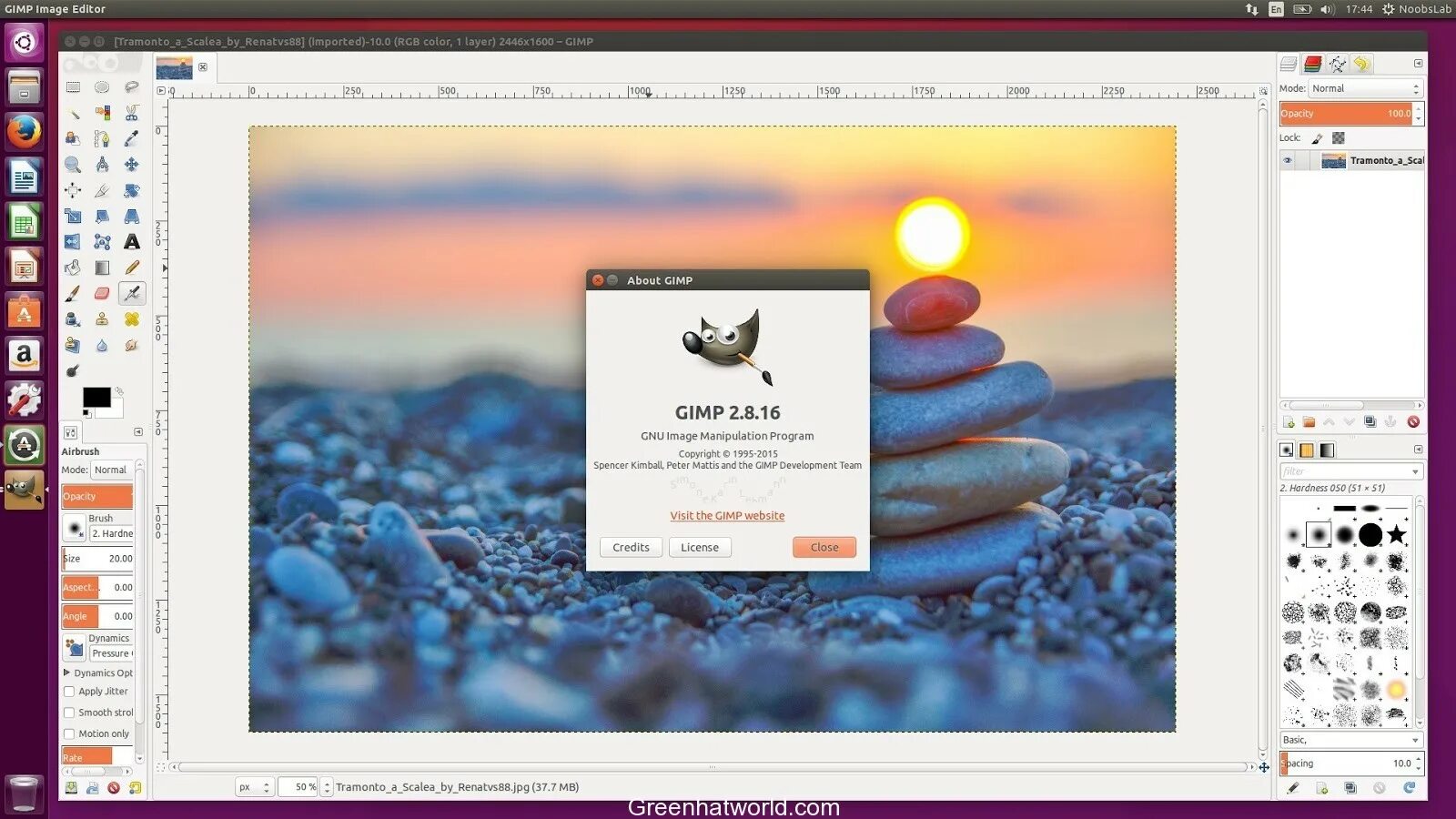Select the Move tool

[132, 165]
